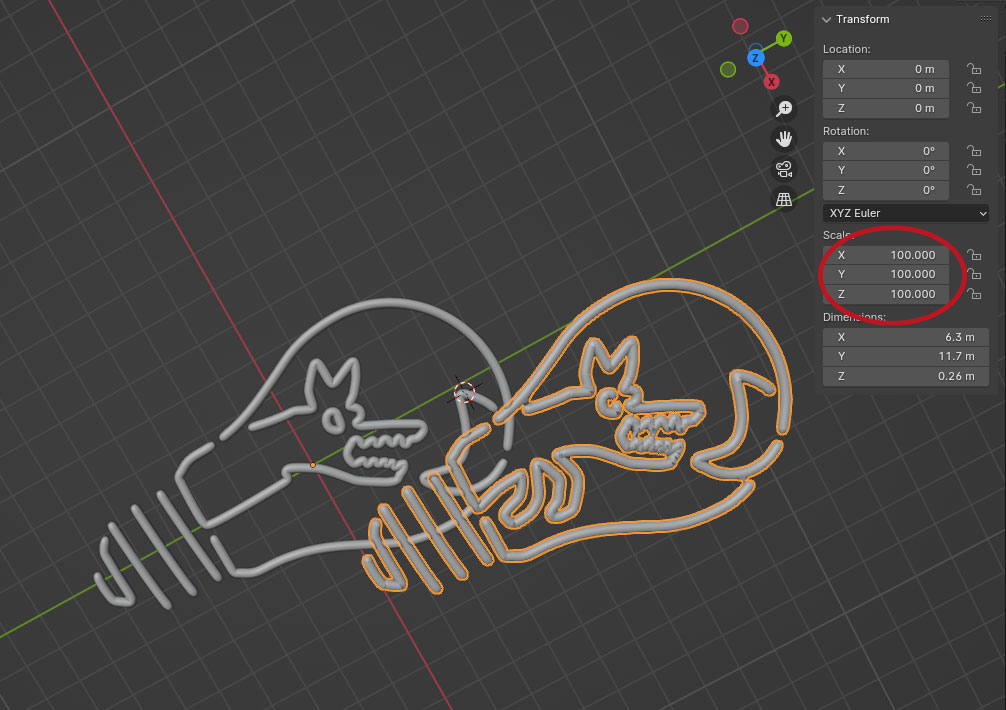Collapse the Transform panel
This screenshot has height=710, width=1006.
pos(826,19)
